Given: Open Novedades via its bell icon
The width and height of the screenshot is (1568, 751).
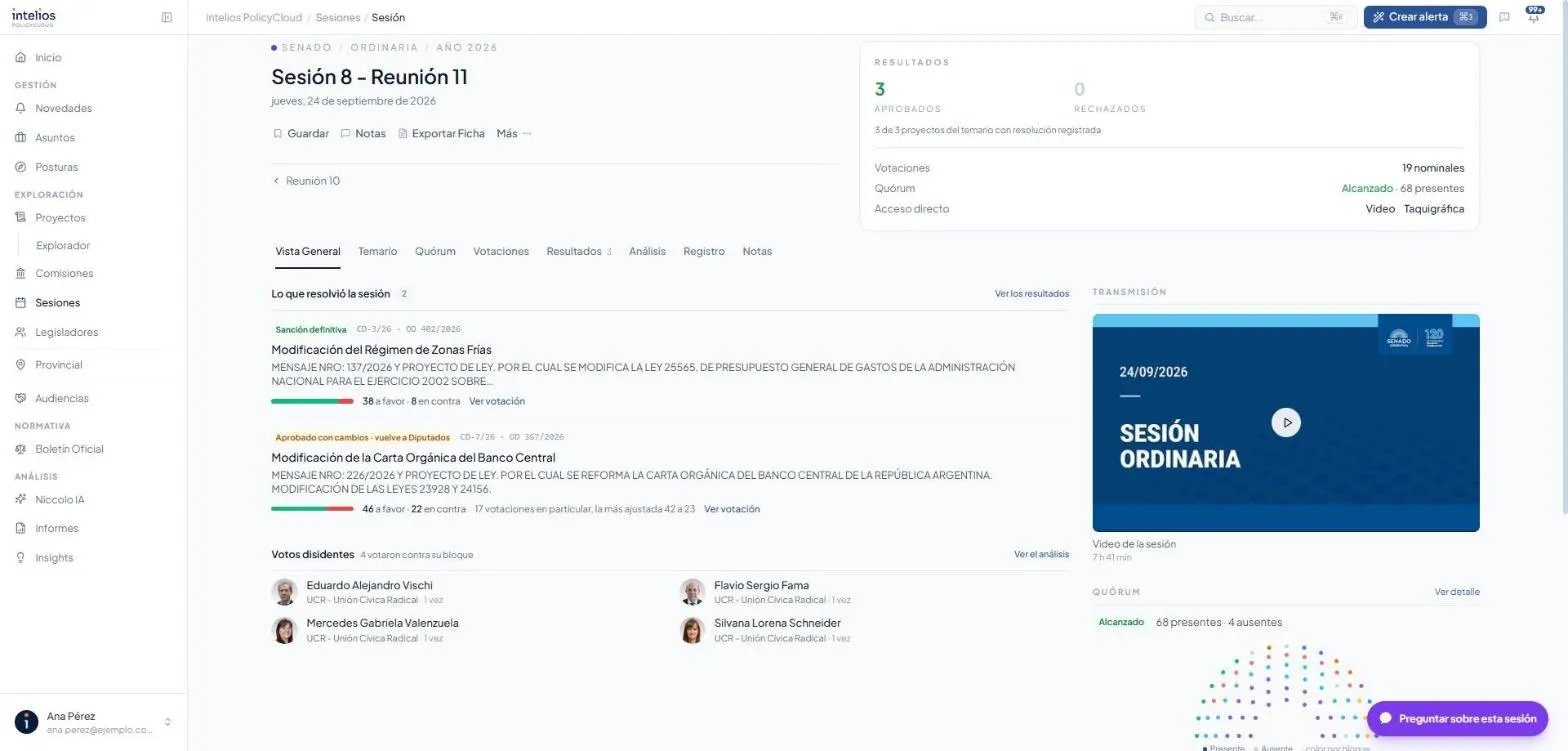Looking at the screenshot, I should coord(21,108).
